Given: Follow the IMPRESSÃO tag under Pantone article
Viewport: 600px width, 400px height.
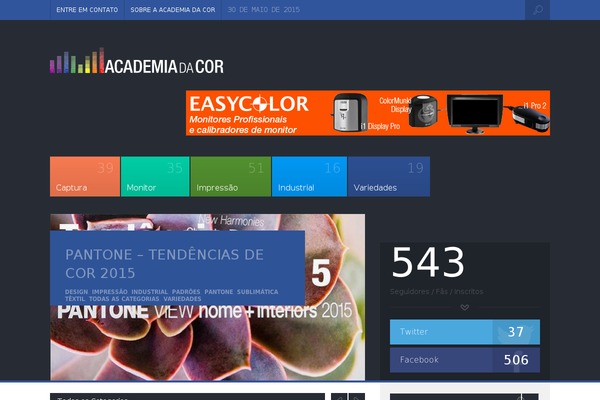Looking at the screenshot, I should point(109,292).
